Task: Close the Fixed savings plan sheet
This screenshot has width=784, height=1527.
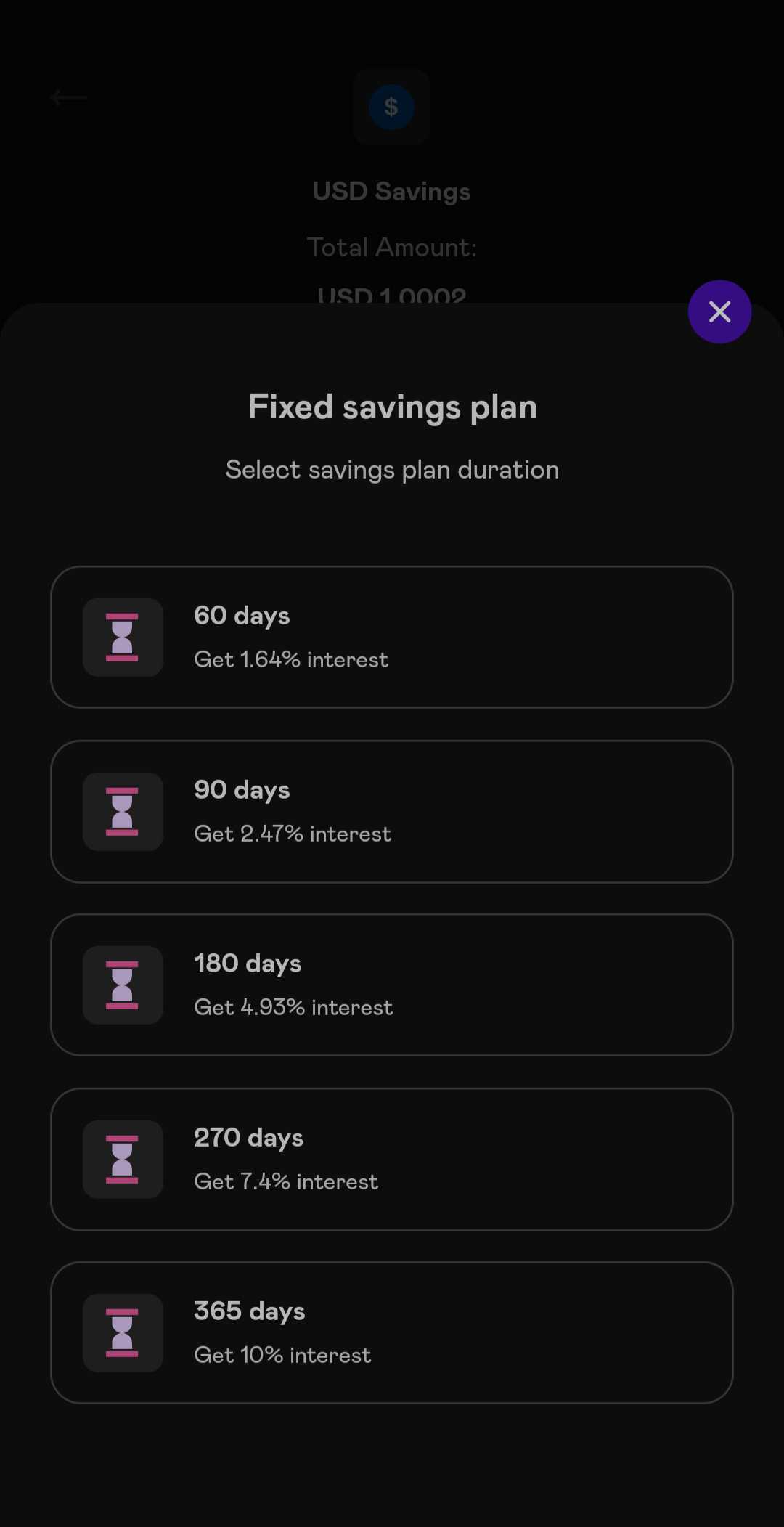Action: tap(719, 311)
